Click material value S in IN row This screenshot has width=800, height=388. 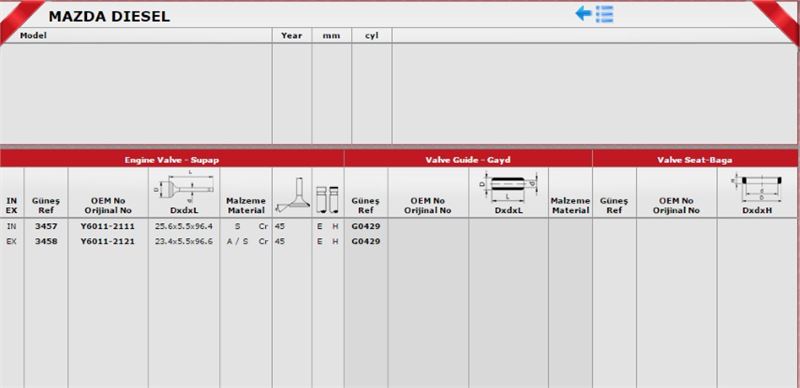(237, 226)
